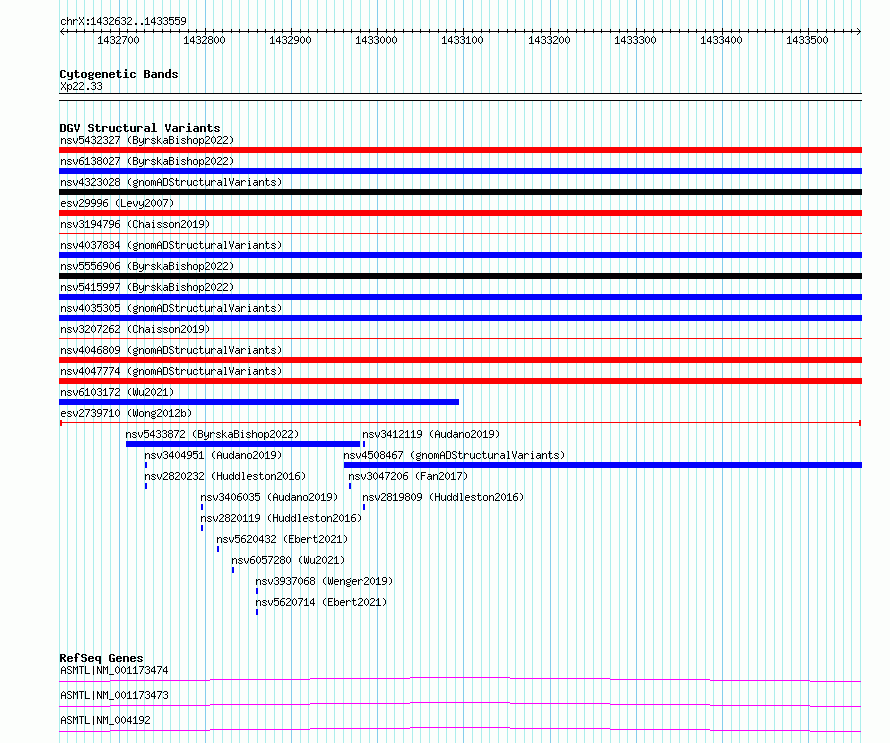This screenshot has width=890, height=743.
Task: Click the nsv6103172 (Wu2021) label
Action: click(x=117, y=392)
